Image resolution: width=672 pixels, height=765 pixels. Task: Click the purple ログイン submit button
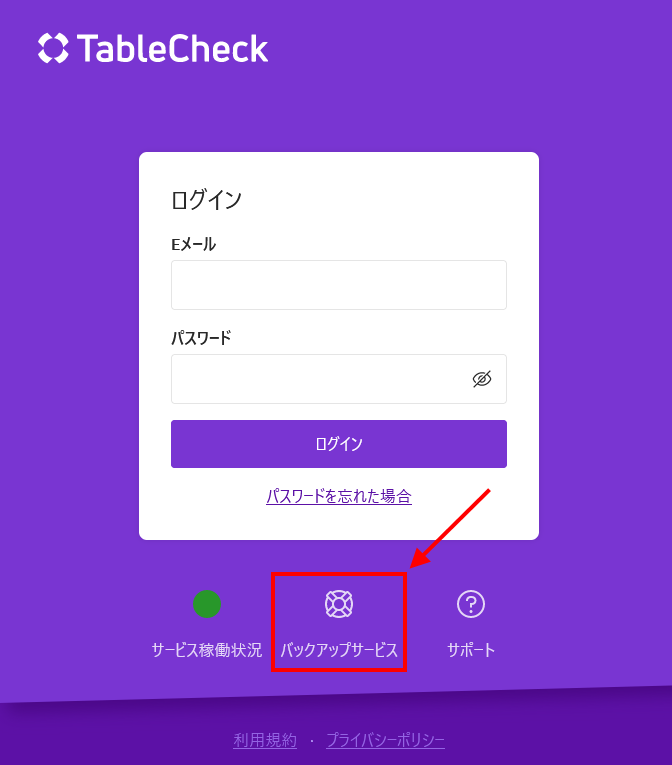339,444
